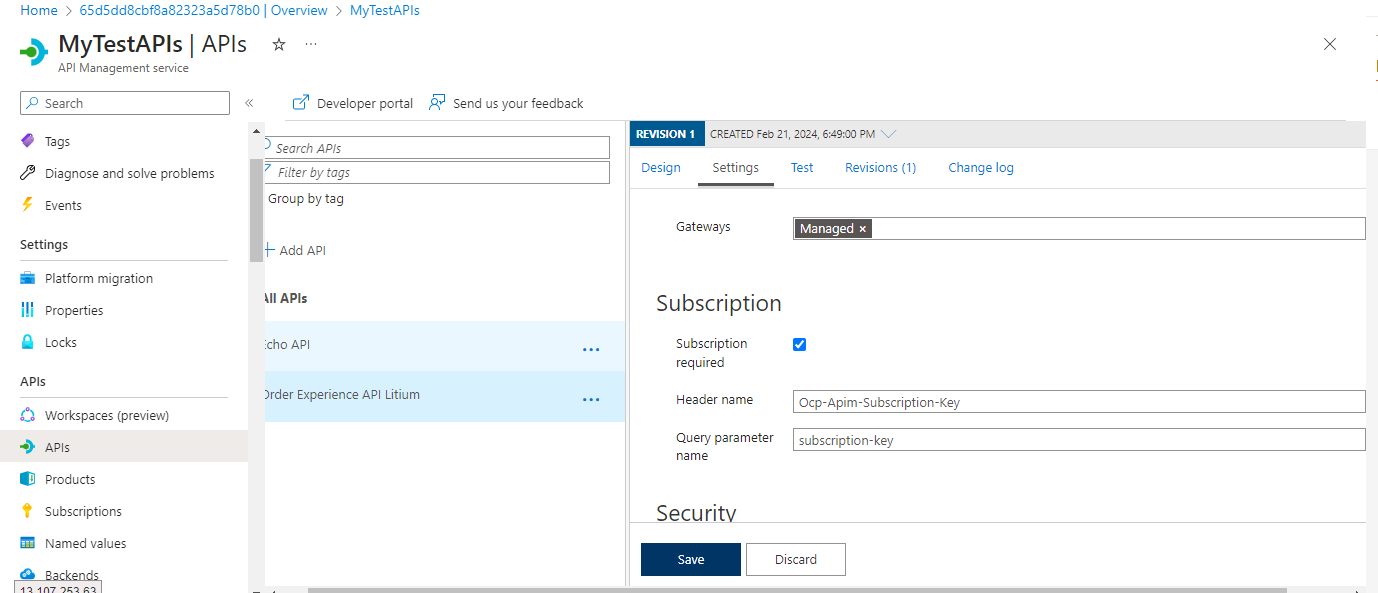Open the more options ellipsis in header
The width and height of the screenshot is (1378, 593).
click(311, 45)
